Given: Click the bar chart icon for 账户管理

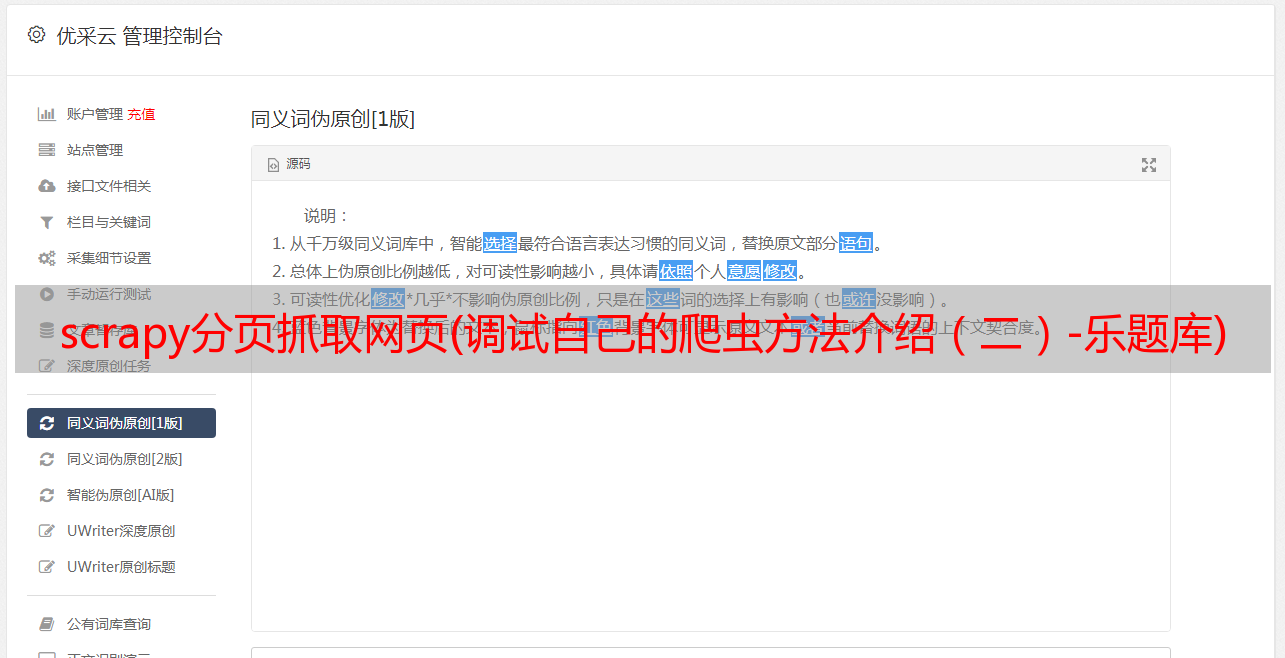Looking at the screenshot, I should [46, 114].
